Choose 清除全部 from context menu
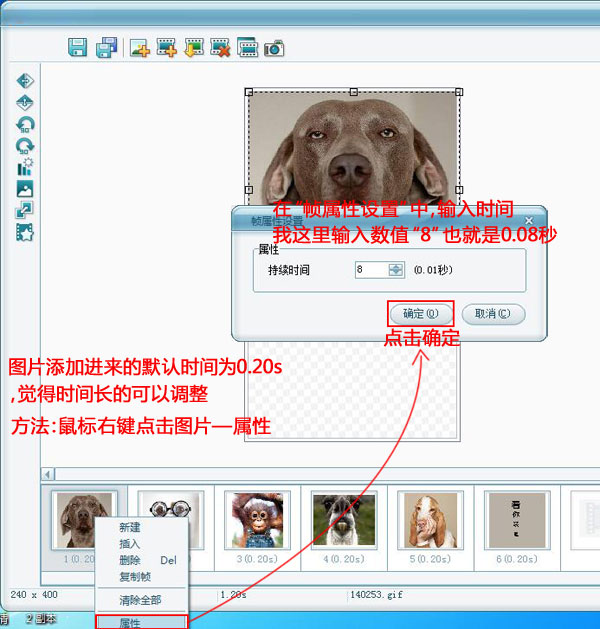 140,600
